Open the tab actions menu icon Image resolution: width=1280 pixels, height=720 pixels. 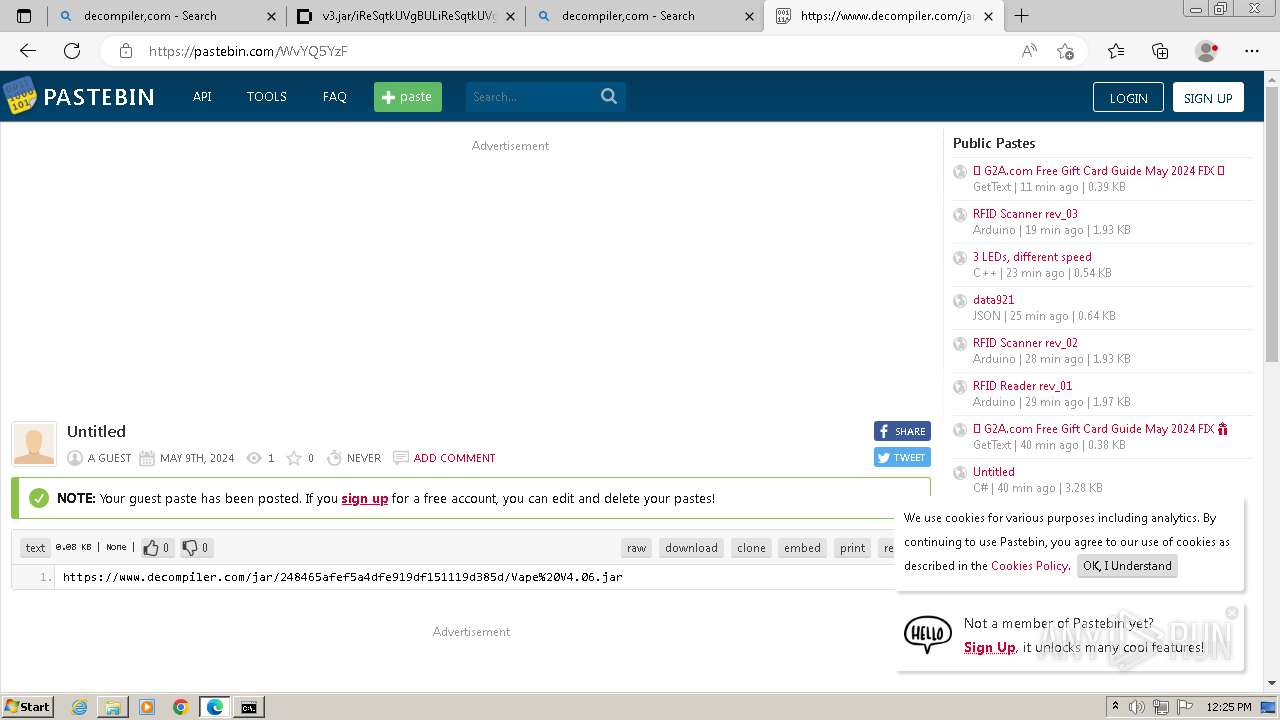24,16
